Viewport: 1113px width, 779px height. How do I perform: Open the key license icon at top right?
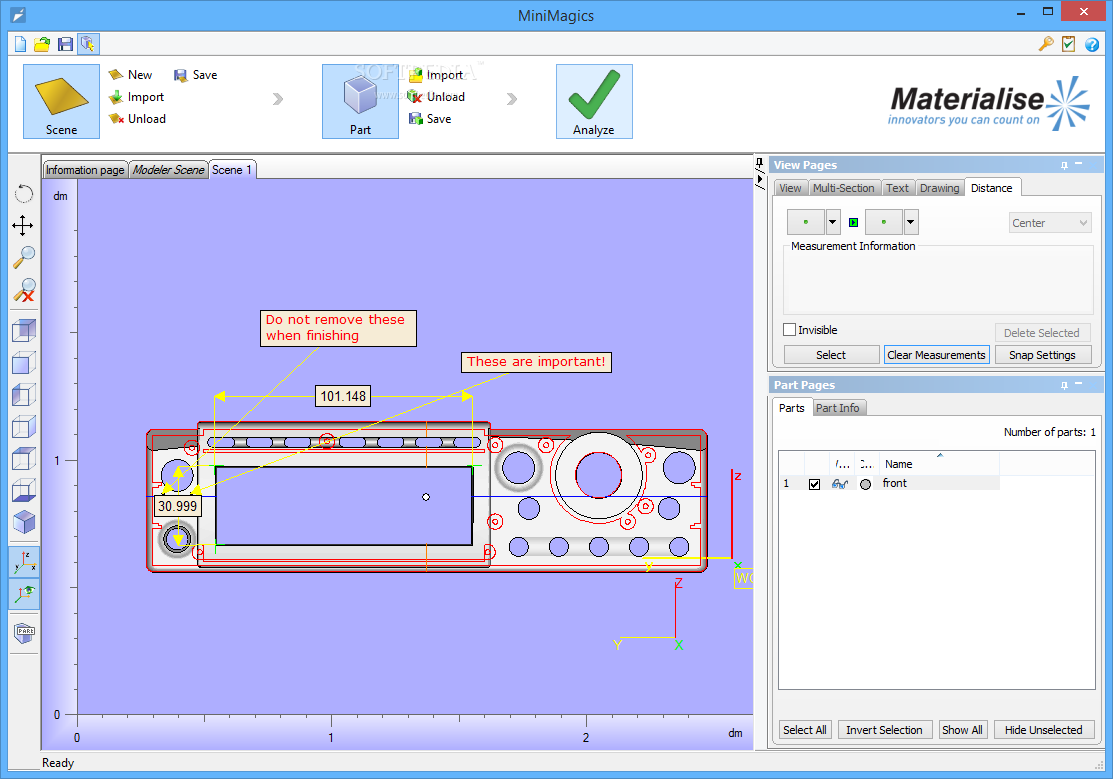pos(1046,44)
